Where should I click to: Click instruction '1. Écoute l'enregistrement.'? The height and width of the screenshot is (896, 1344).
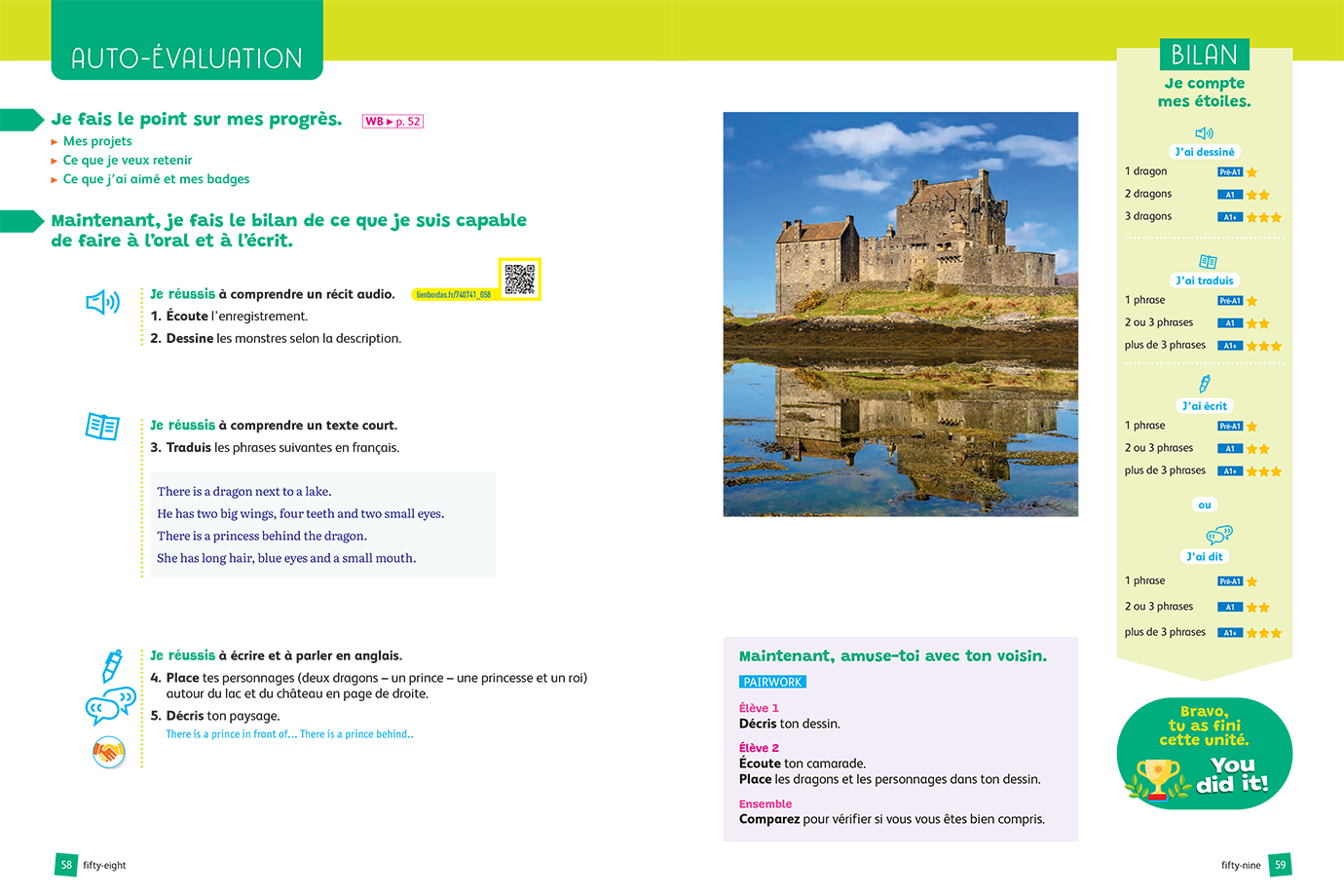(229, 317)
